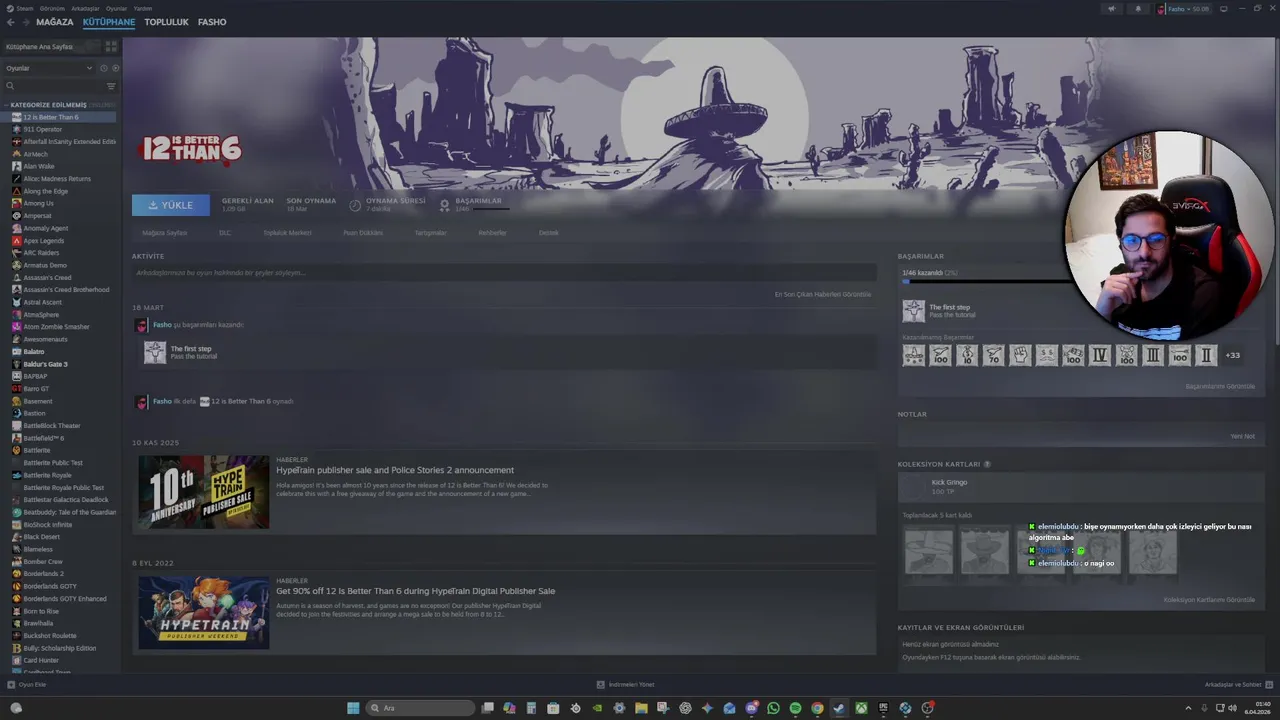Open the FASHO profile tab
1280x720 pixels.
tap(212, 22)
